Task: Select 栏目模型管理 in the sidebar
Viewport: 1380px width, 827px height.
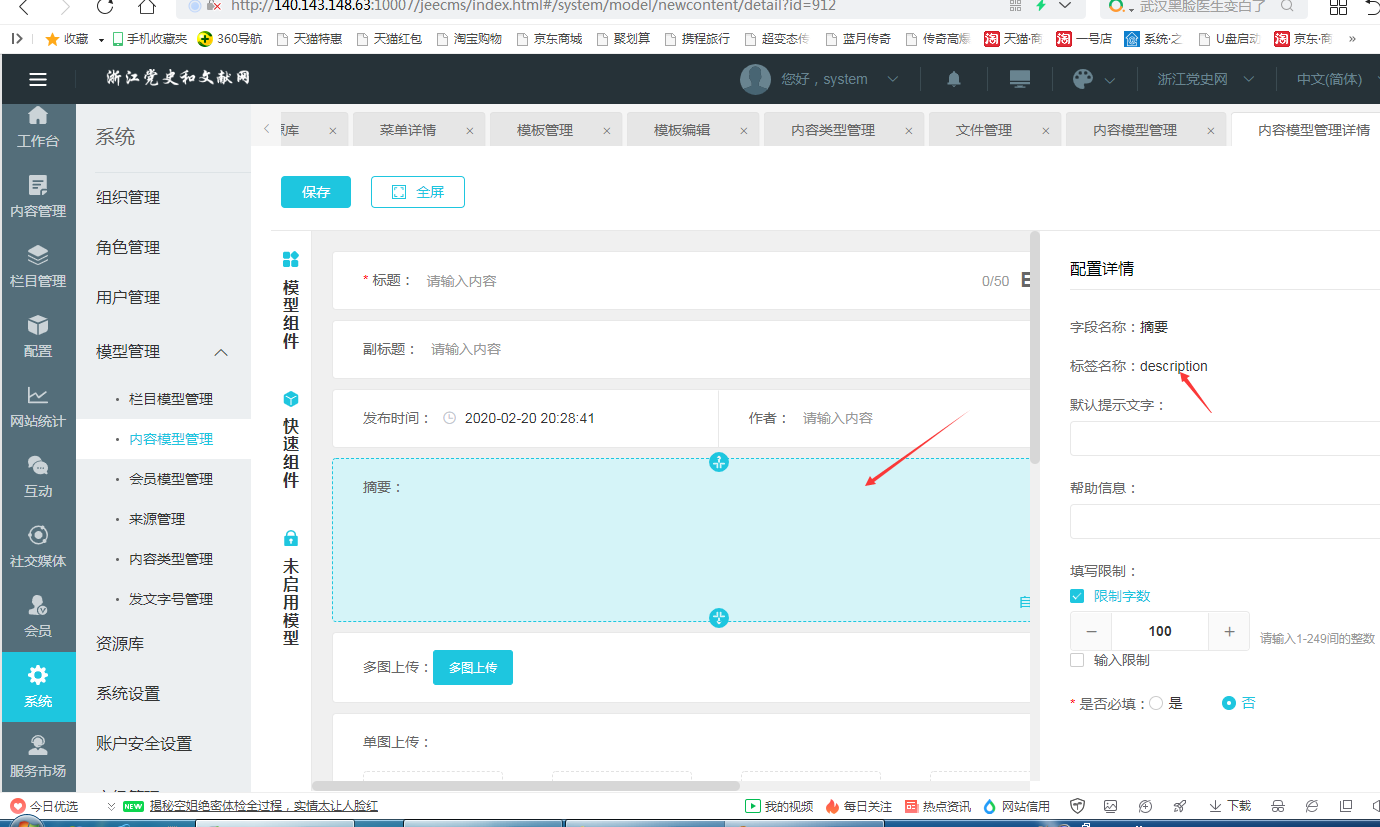Action: [x=171, y=399]
